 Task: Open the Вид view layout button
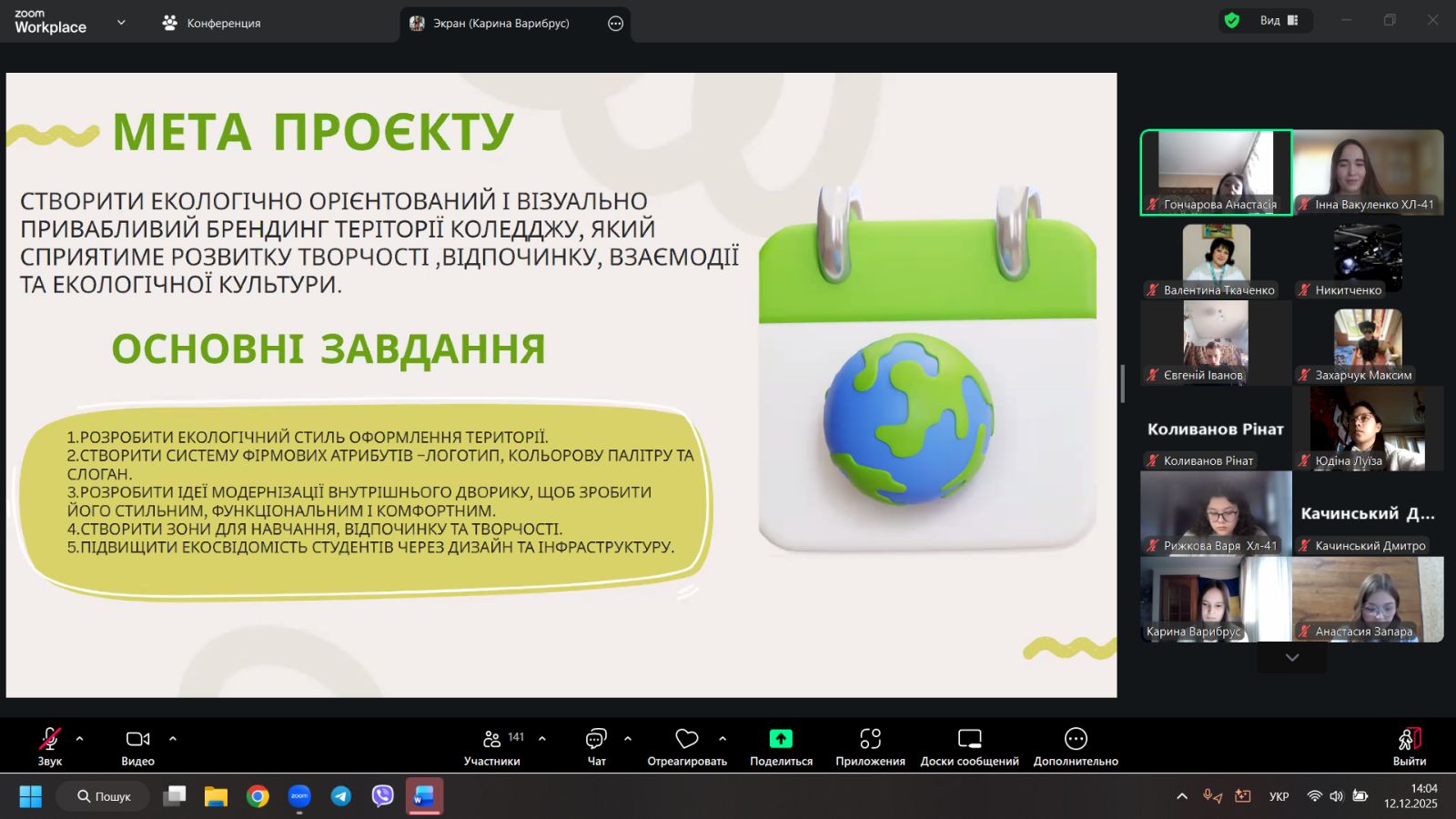[1279, 21]
